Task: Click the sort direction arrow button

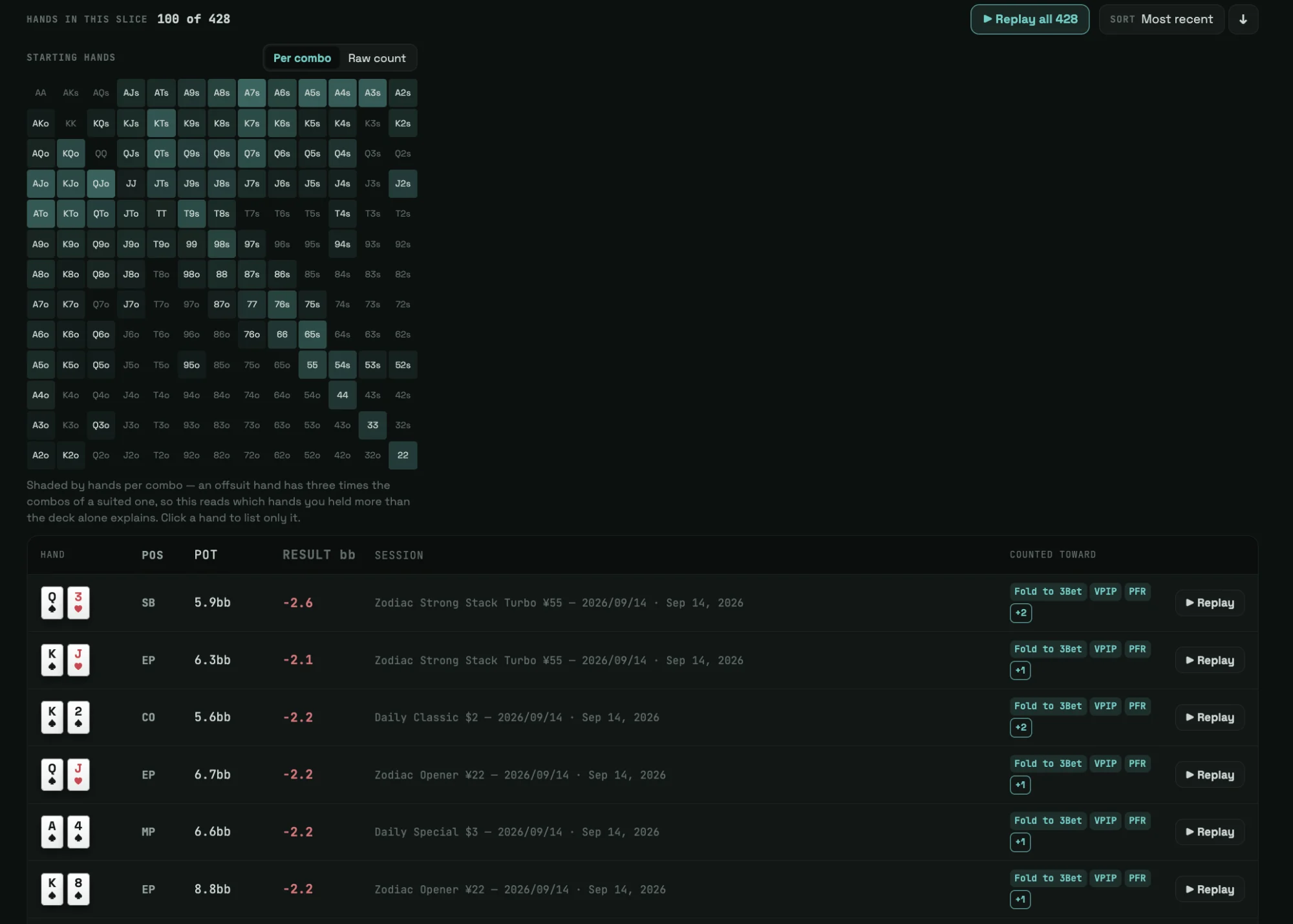Action: 1243,19
